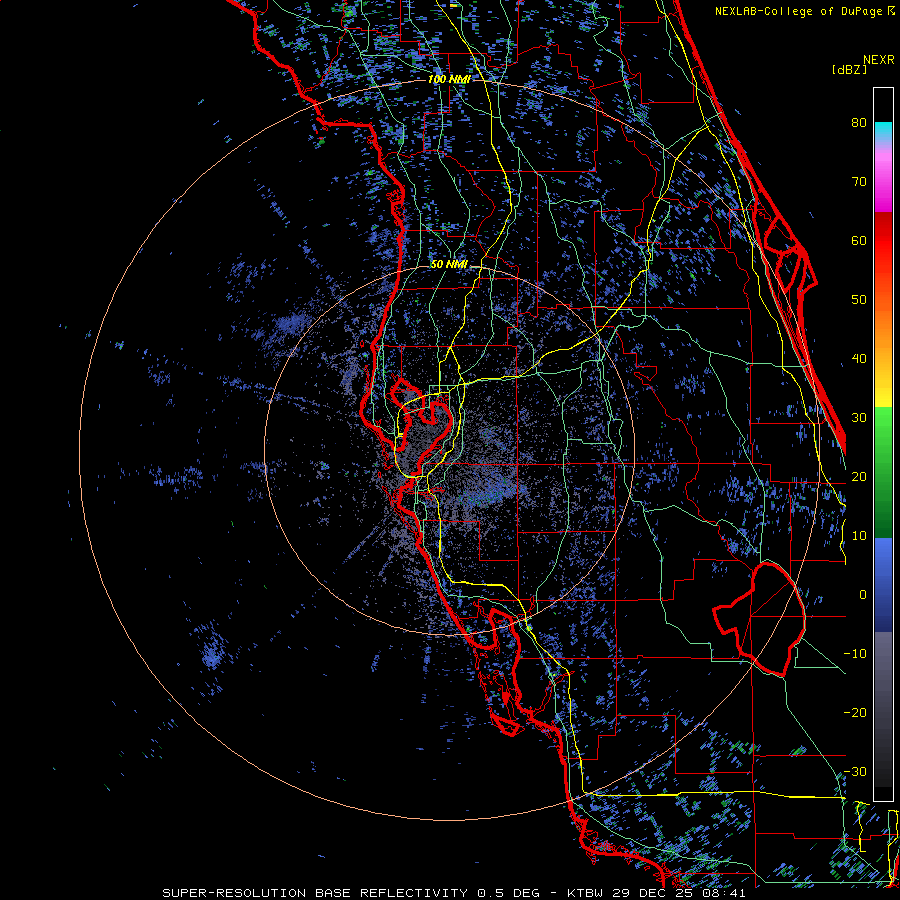Click the -20 value on the dBZ scale
The width and height of the screenshot is (900, 900).
(855, 713)
